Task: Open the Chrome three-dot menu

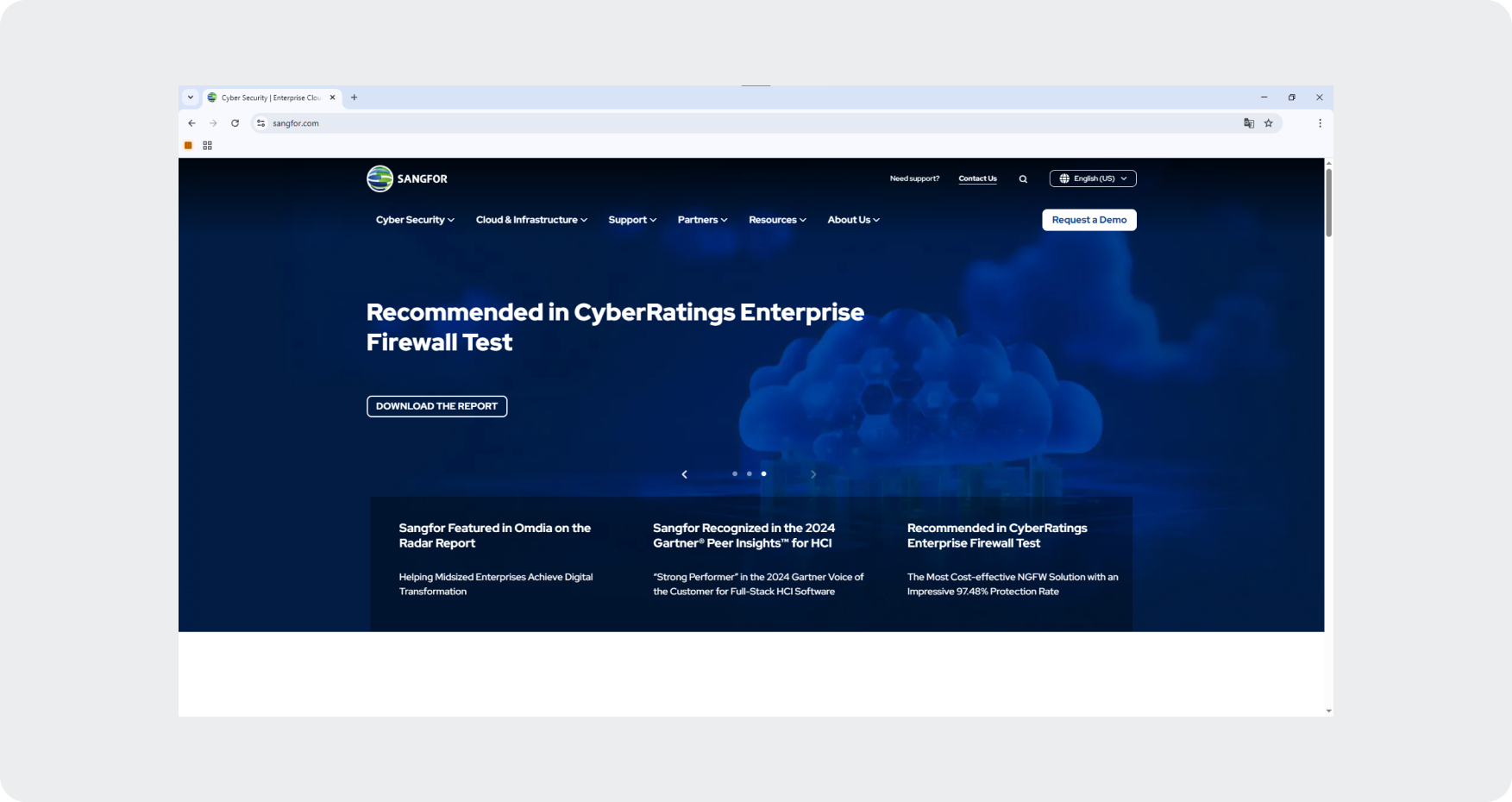Action: (x=1319, y=123)
